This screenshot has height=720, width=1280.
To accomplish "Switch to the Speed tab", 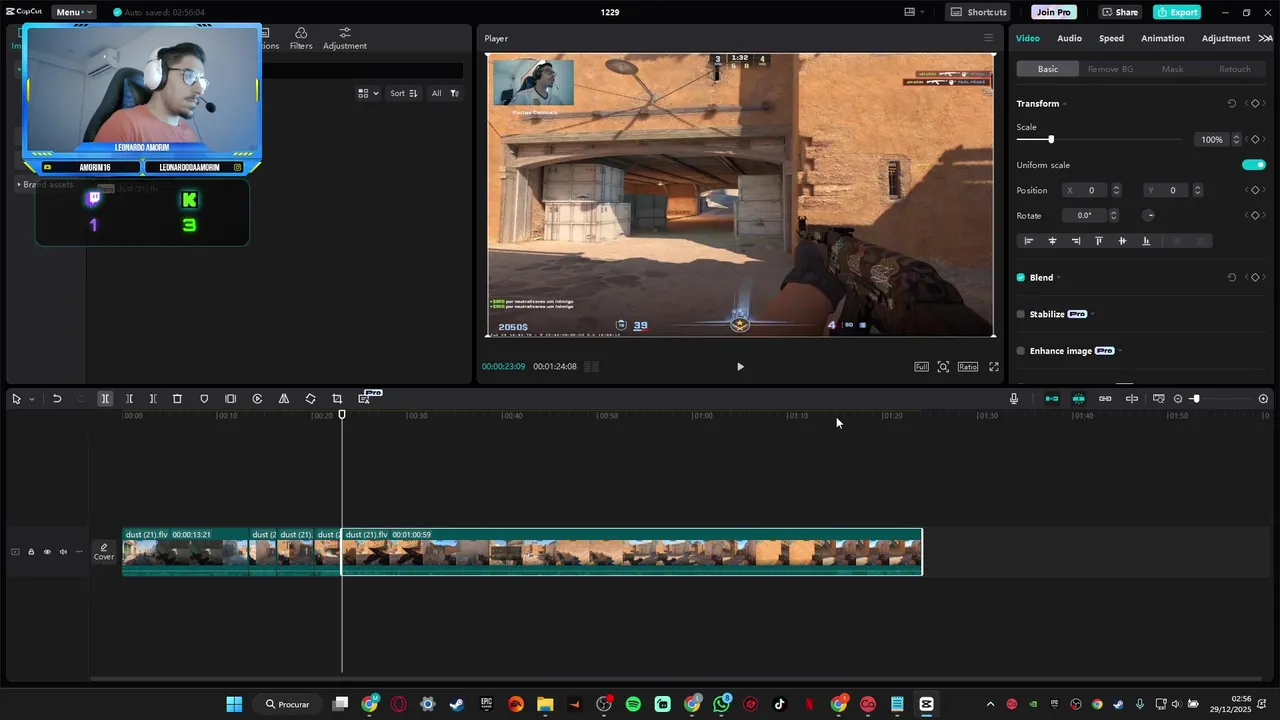I will [1111, 38].
